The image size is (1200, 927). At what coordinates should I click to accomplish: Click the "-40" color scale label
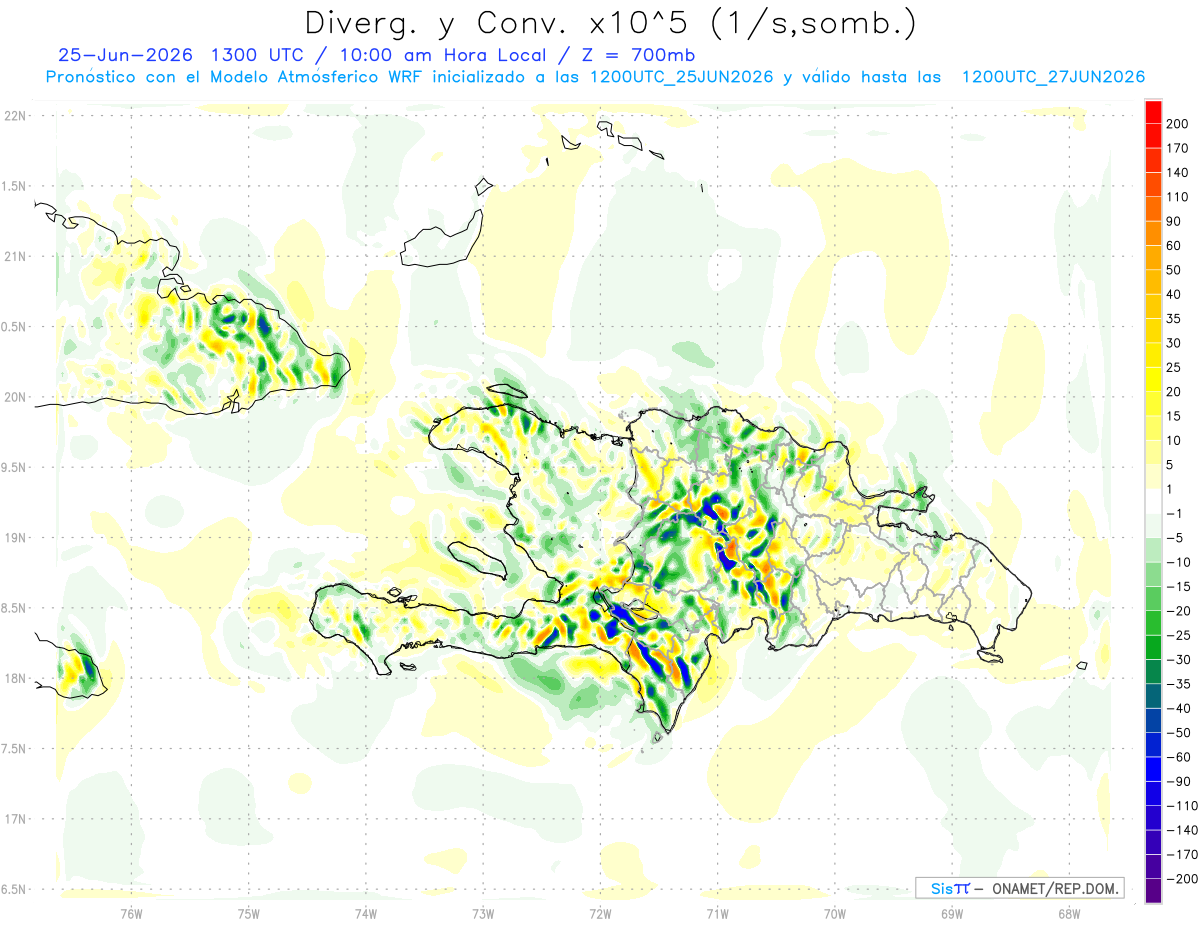coord(1181,708)
